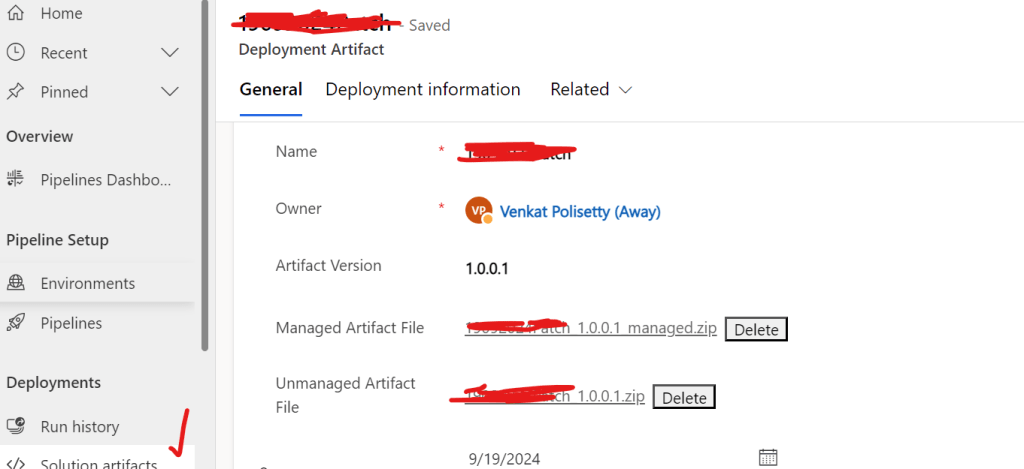Download the managed.zip artifact file

click(591, 328)
